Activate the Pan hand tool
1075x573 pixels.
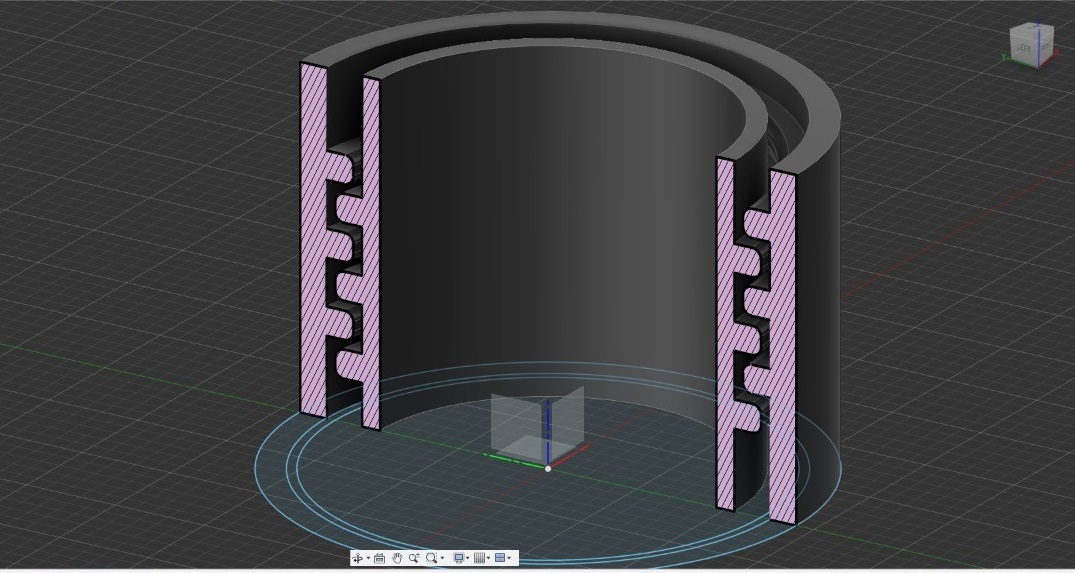tap(397, 558)
